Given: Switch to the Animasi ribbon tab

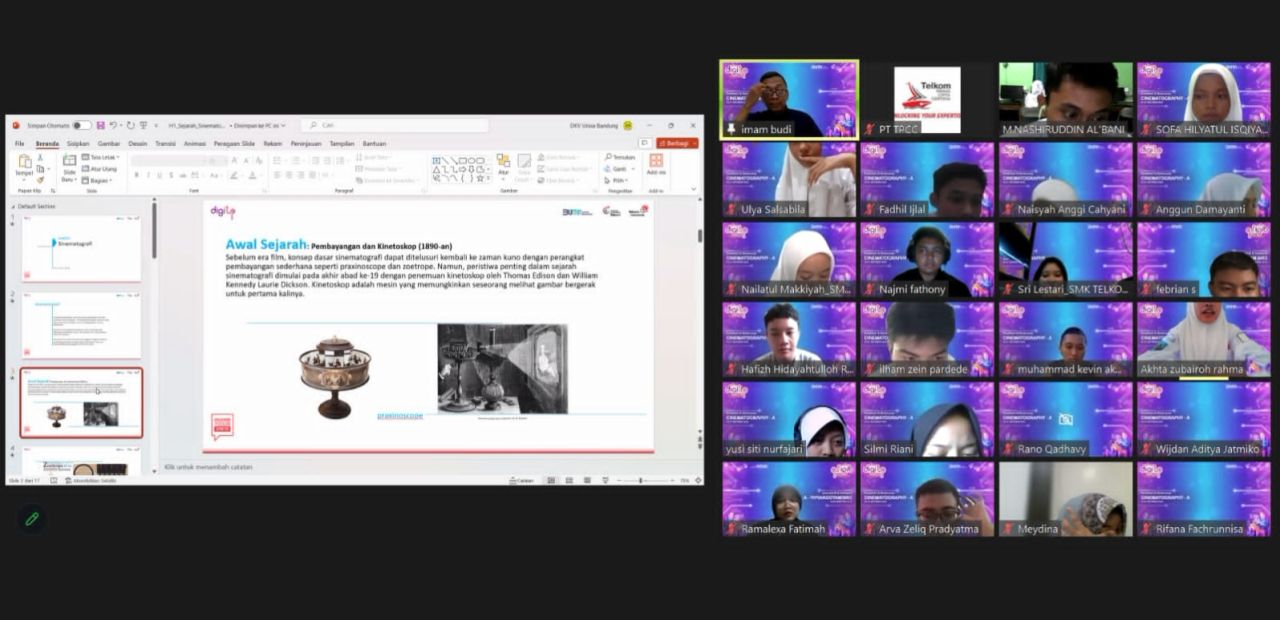Looking at the screenshot, I should 194,143.
